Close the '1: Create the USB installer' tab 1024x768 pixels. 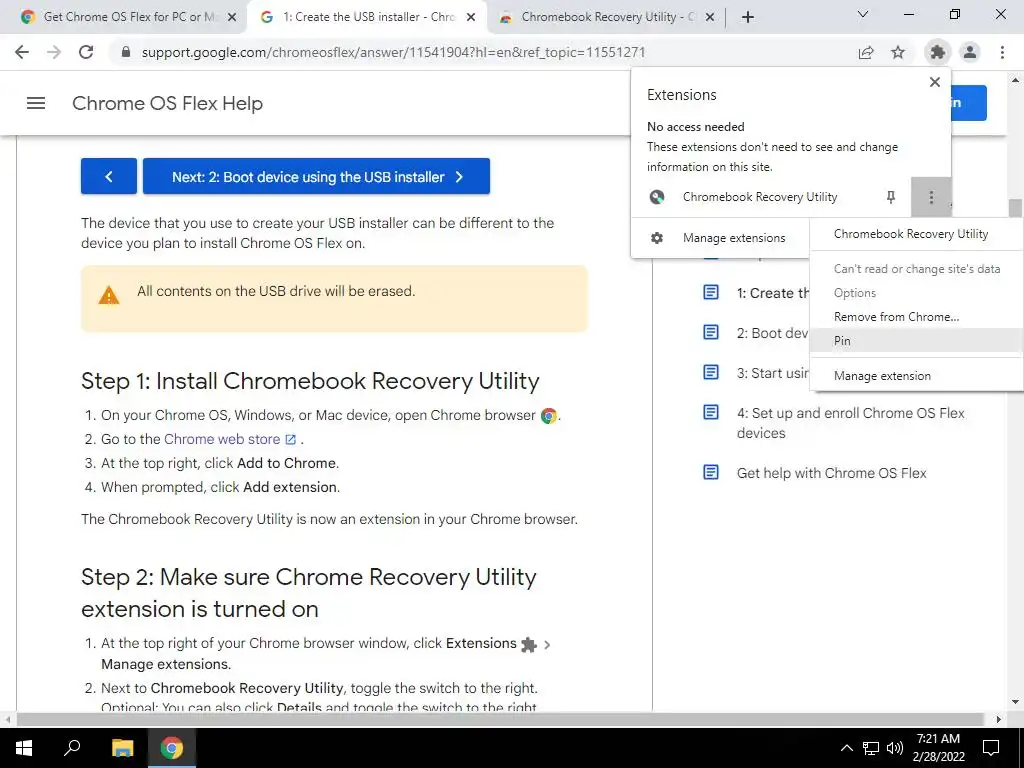471,18
